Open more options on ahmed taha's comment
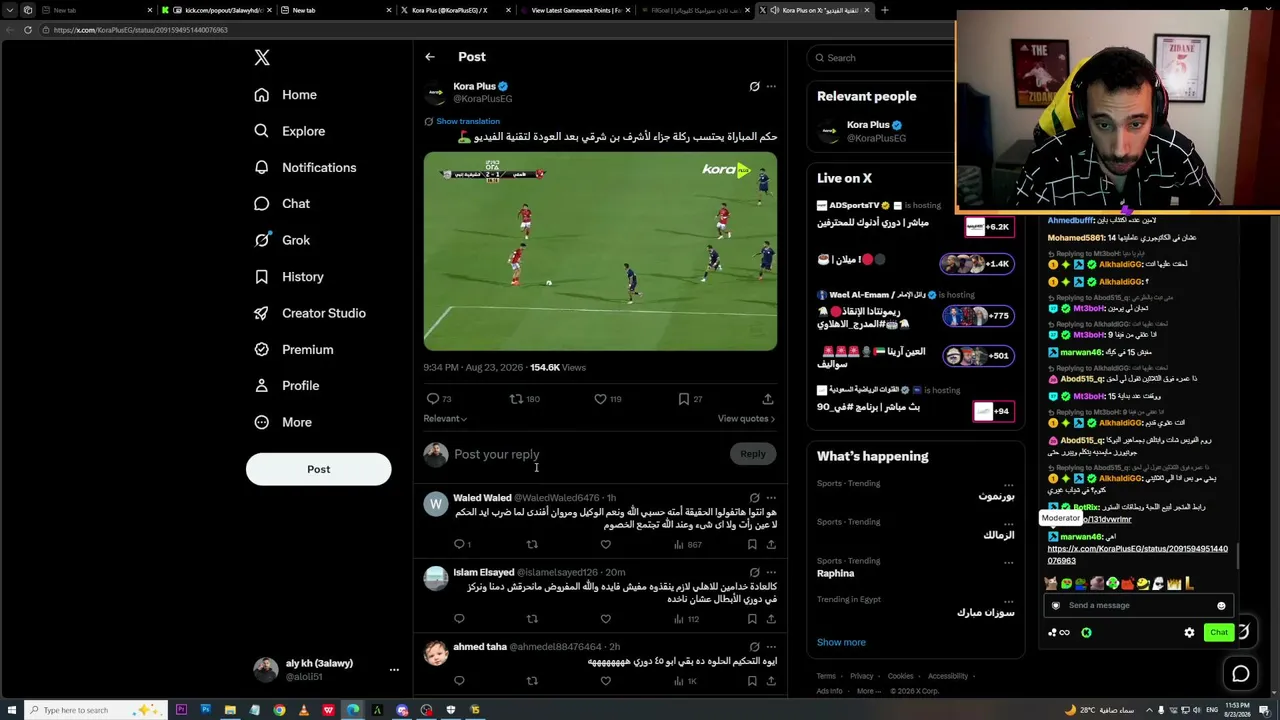 [x=771, y=647]
